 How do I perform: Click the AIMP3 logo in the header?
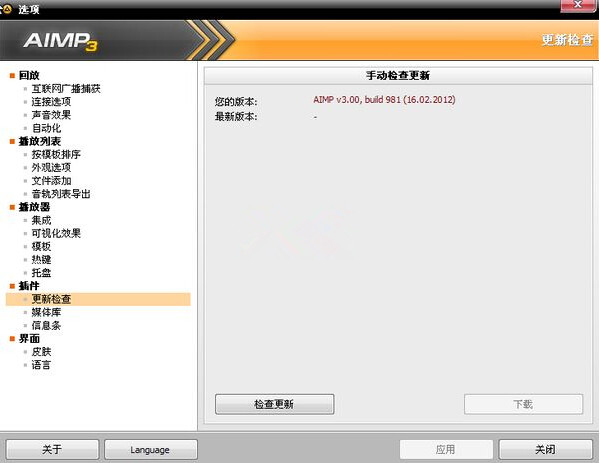pyautogui.click(x=60, y=41)
